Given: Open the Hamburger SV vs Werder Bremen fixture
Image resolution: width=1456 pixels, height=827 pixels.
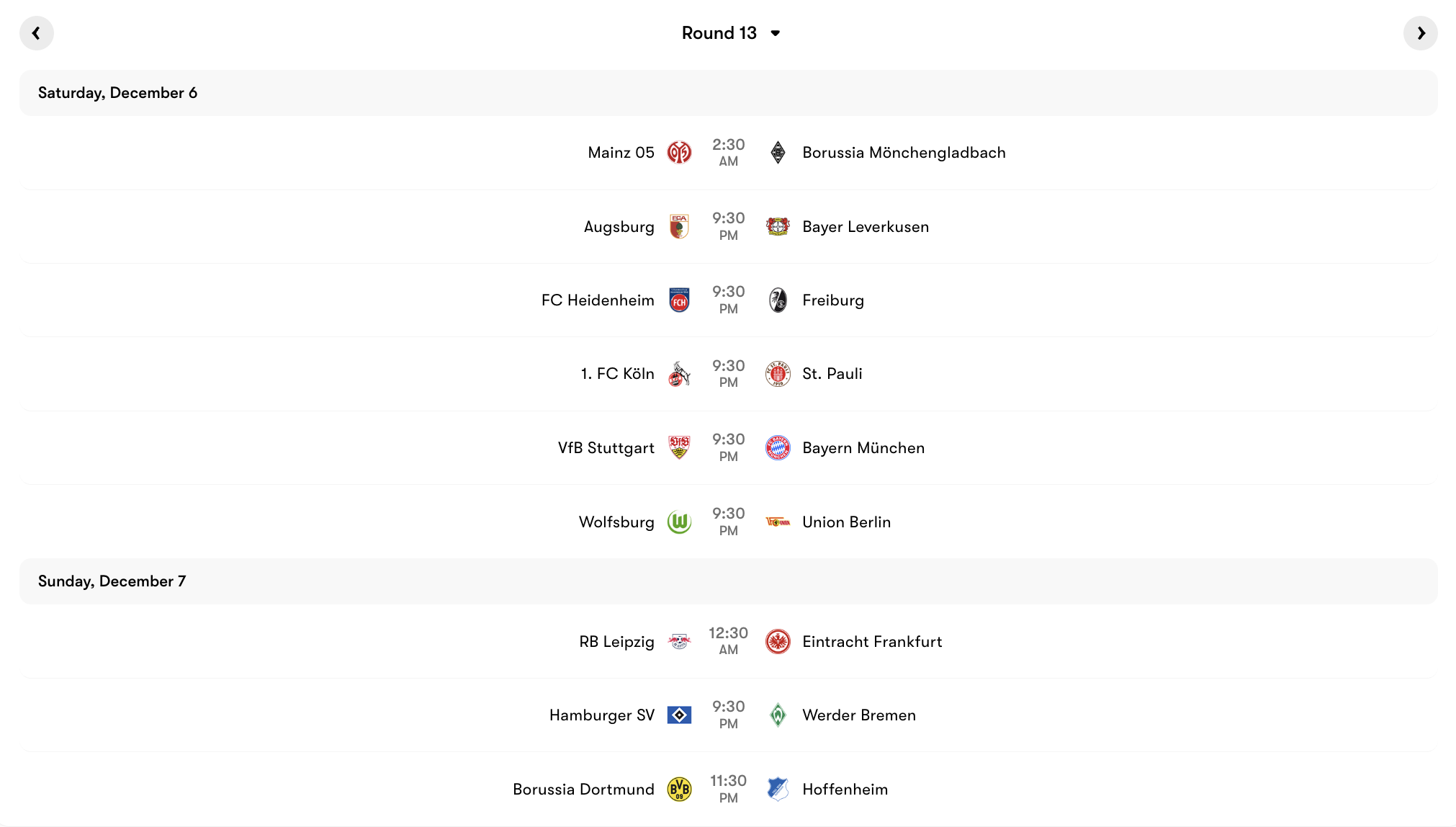Looking at the screenshot, I should 728,715.
